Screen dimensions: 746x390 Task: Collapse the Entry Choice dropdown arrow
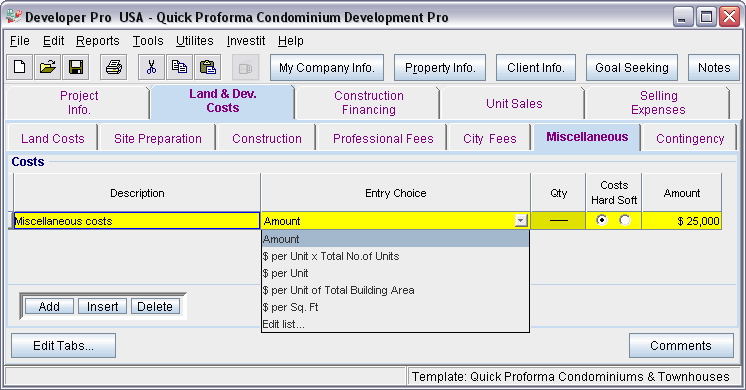521,221
